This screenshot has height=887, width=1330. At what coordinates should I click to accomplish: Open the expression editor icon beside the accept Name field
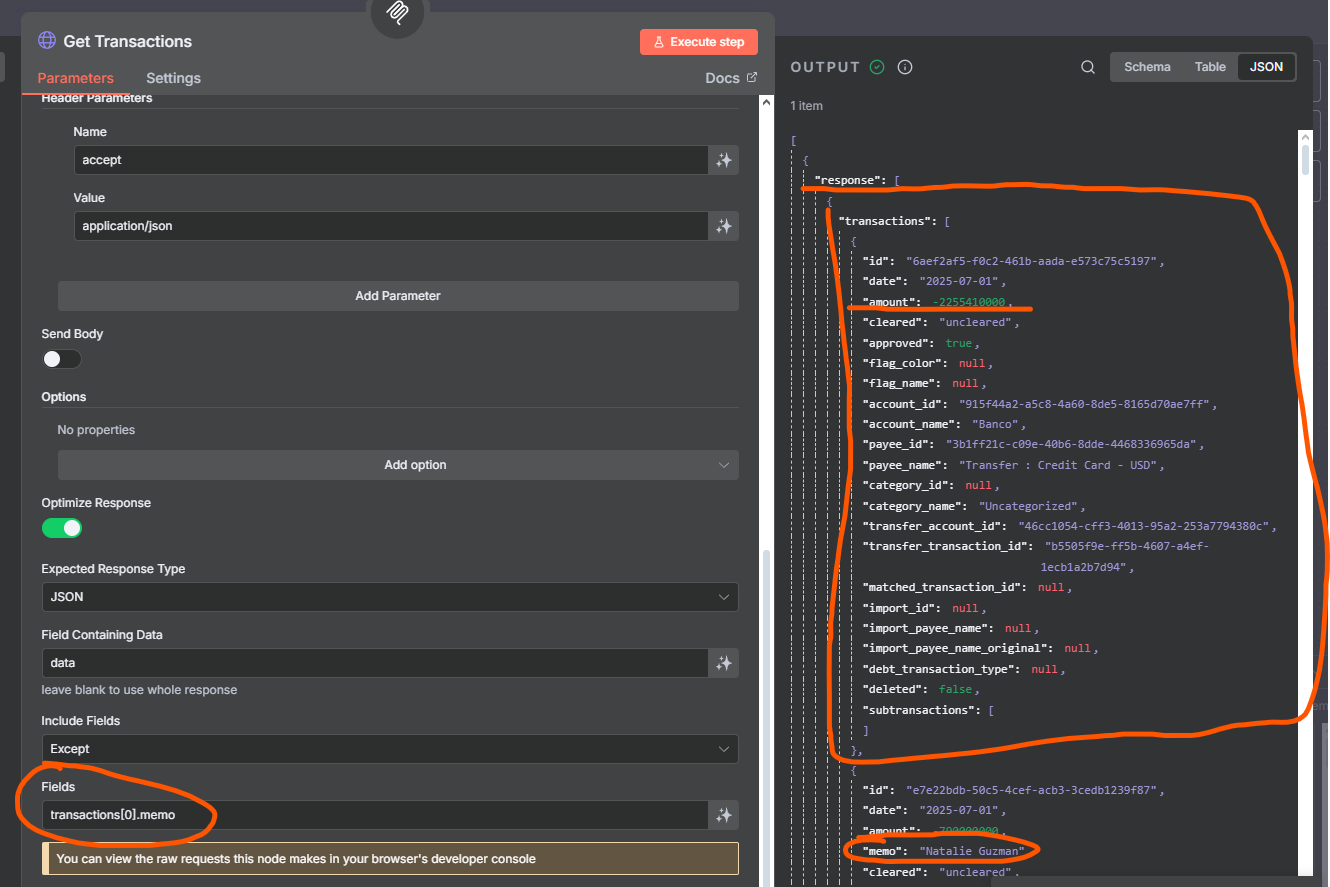pyautogui.click(x=724, y=159)
